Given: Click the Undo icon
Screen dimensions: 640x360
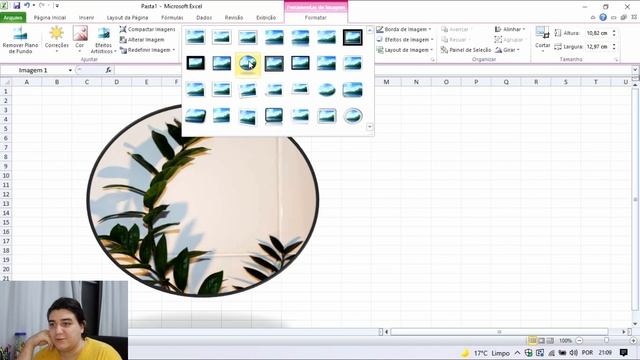Looking at the screenshot, I should pos(27,6).
